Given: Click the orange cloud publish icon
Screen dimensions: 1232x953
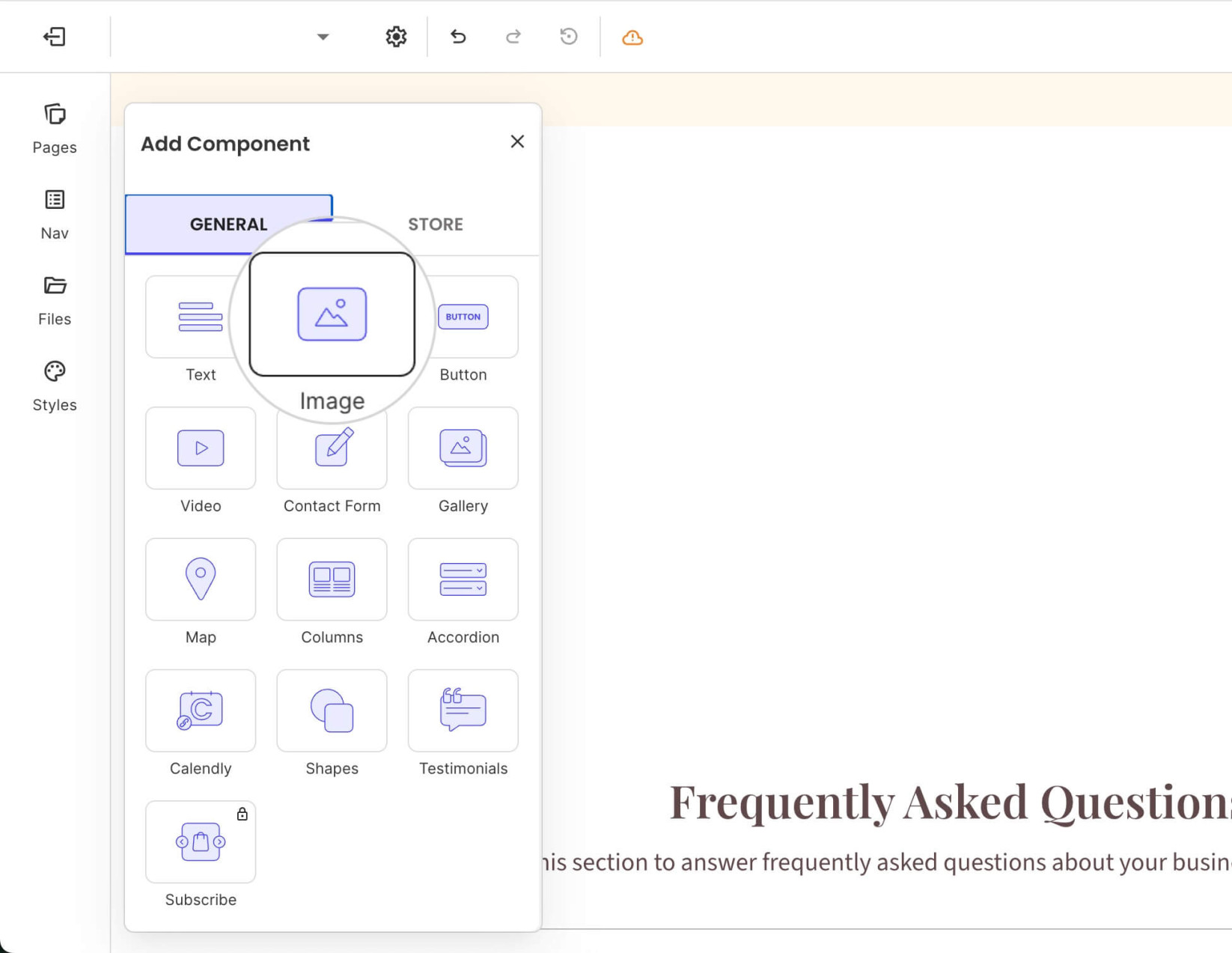Looking at the screenshot, I should point(632,37).
